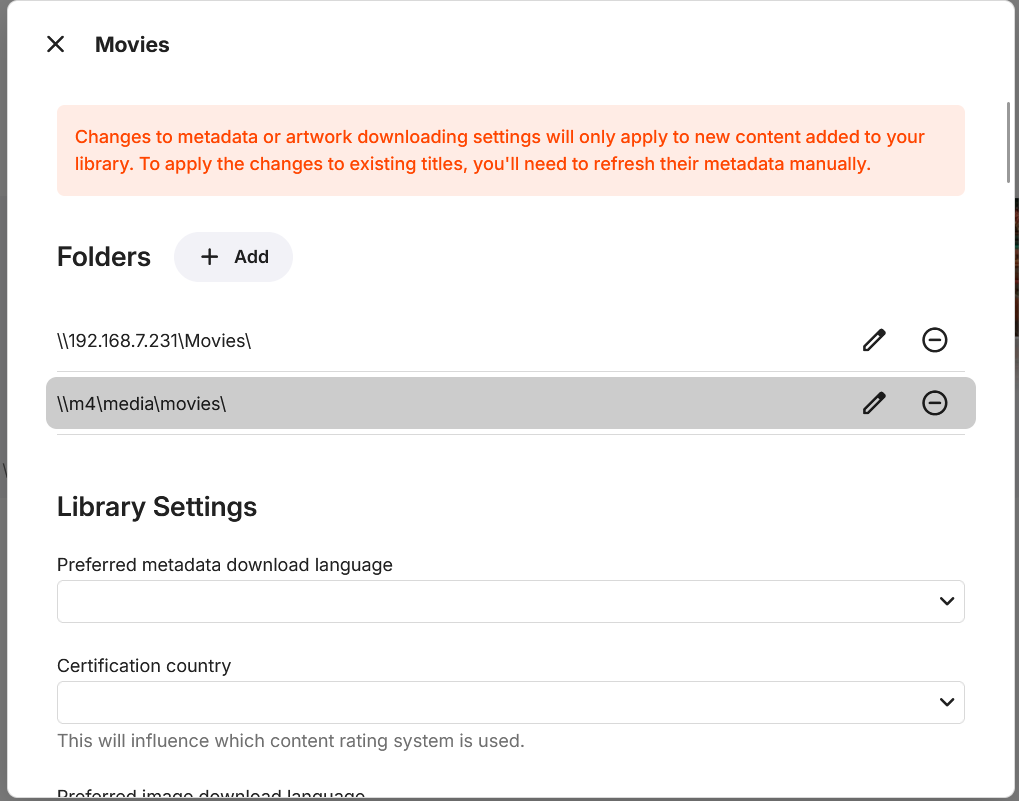Click the plus icon beside Add
The width and height of the screenshot is (1019, 801).
[x=209, y=257]
